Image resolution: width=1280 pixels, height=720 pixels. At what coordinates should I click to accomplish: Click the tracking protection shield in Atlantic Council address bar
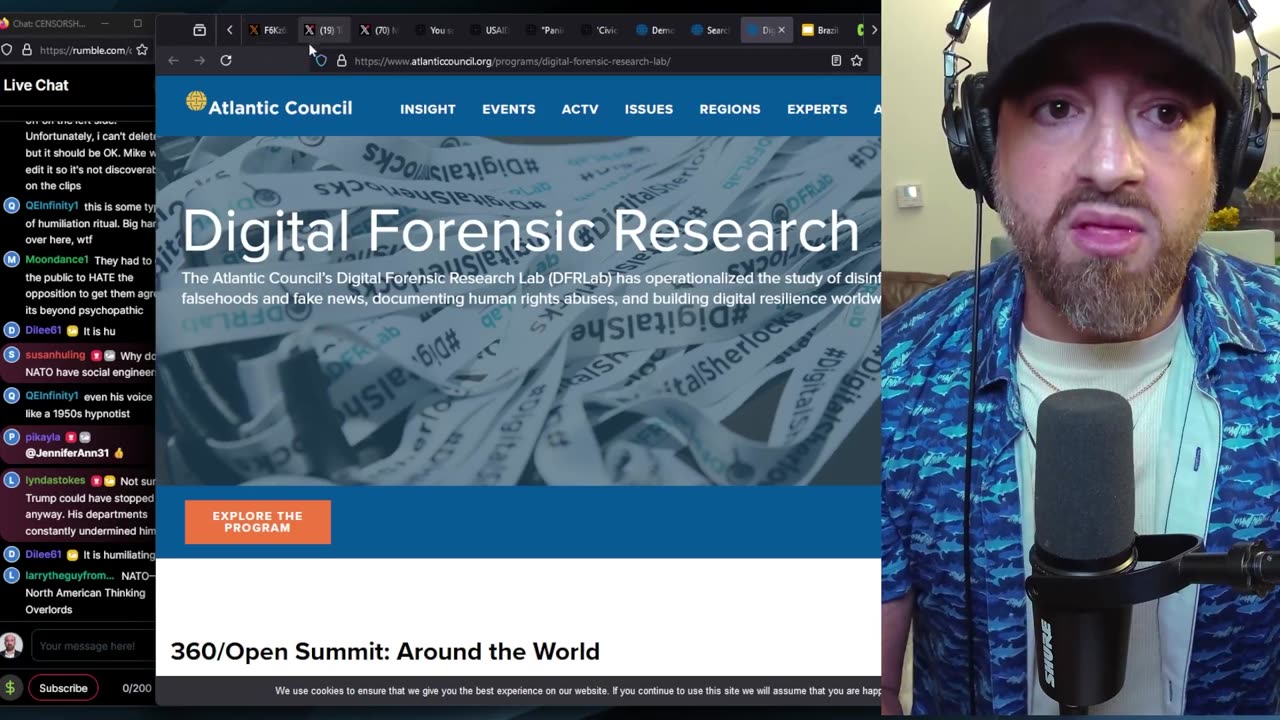coord(321,61)
